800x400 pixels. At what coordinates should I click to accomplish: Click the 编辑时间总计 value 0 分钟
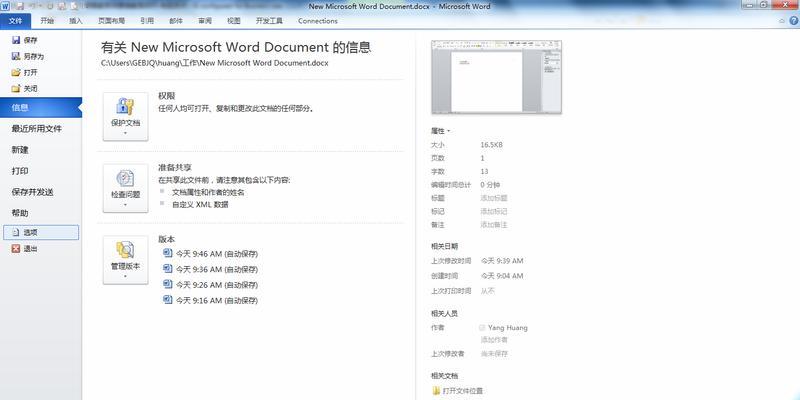click(490, 185)
